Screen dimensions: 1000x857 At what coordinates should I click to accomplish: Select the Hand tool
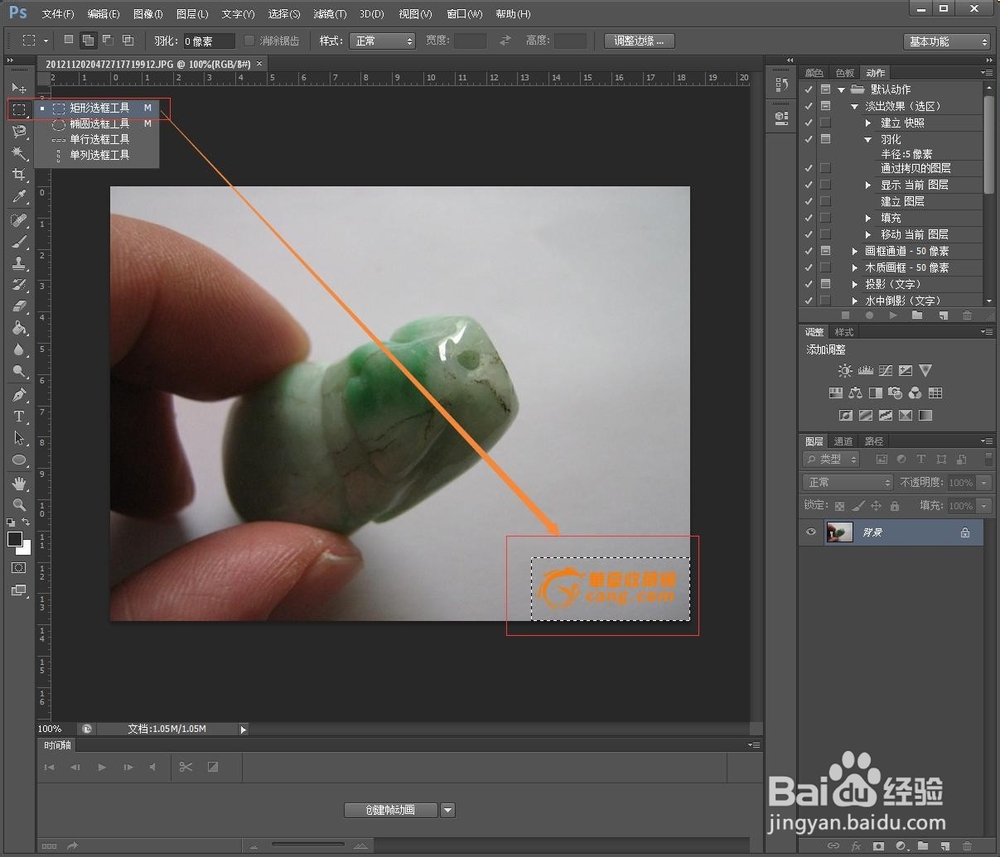18,484
